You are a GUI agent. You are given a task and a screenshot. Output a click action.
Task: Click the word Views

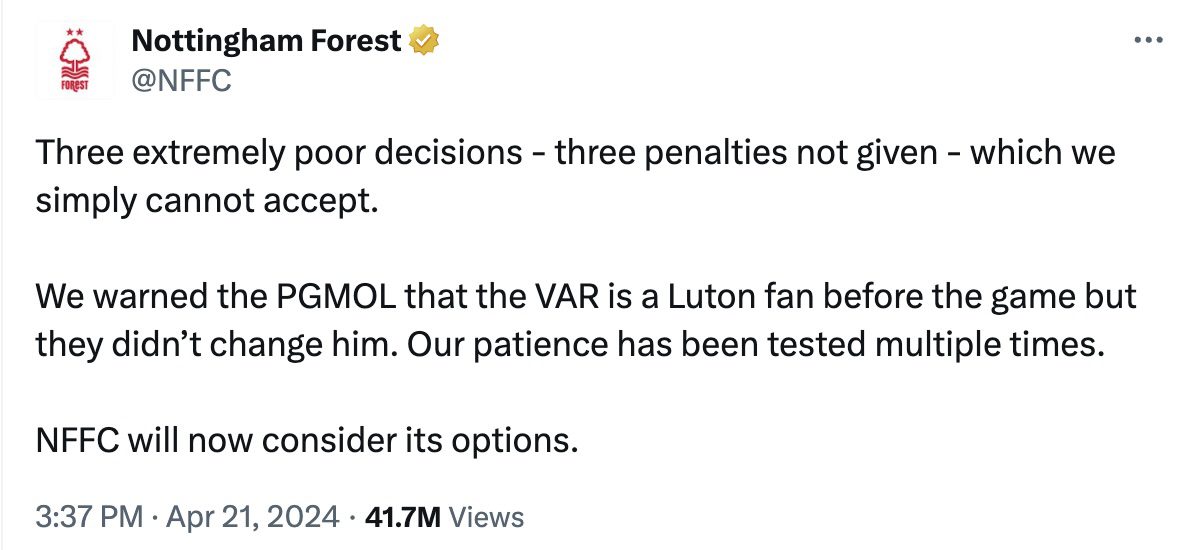pos(487,517)
